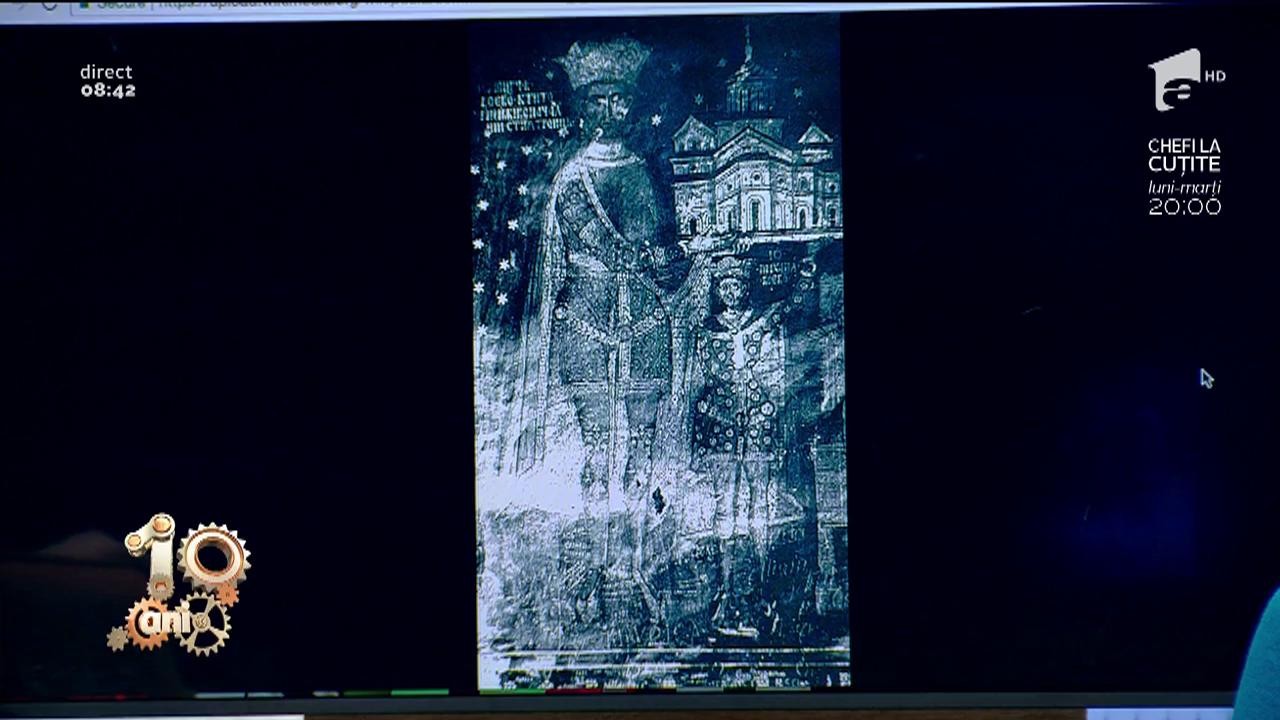
Task: Focus the upload.wikimedia.org address bar
Action: (300, 6)
